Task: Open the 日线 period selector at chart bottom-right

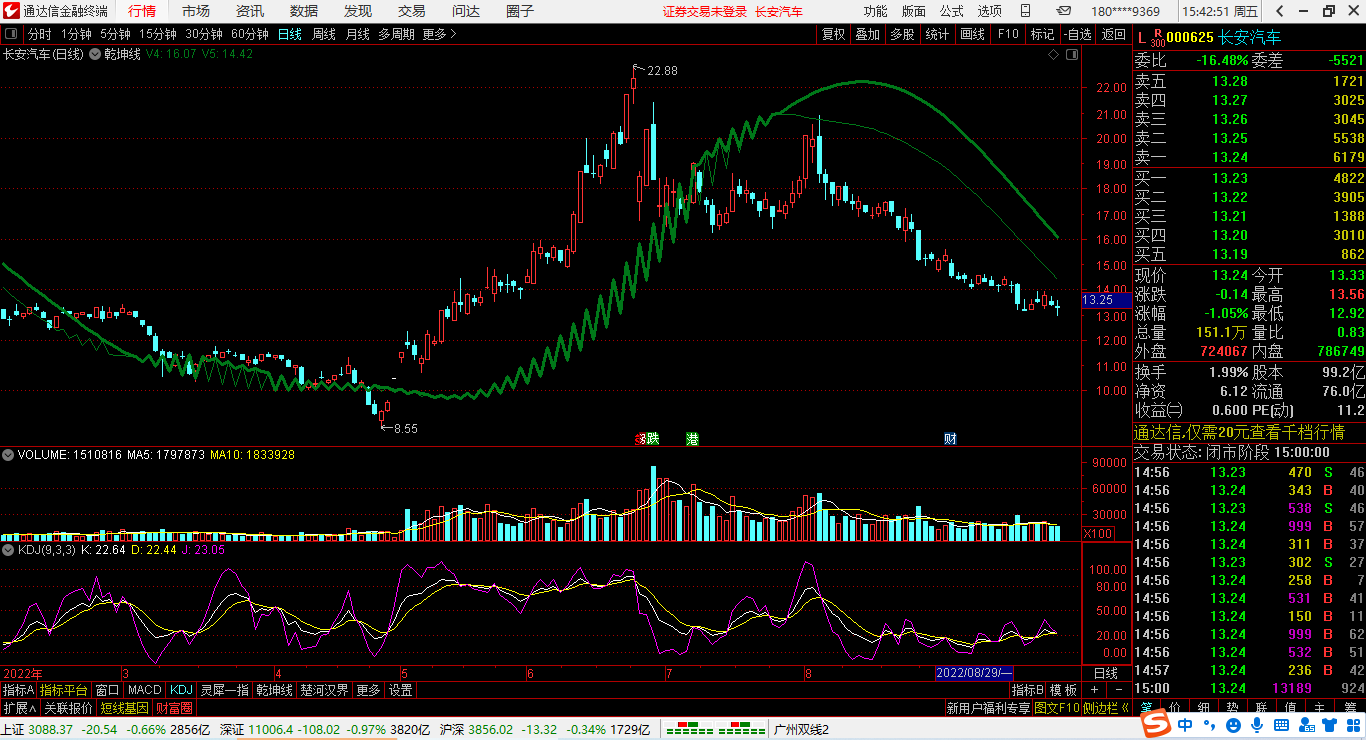Action: [x=1105, y=673]
